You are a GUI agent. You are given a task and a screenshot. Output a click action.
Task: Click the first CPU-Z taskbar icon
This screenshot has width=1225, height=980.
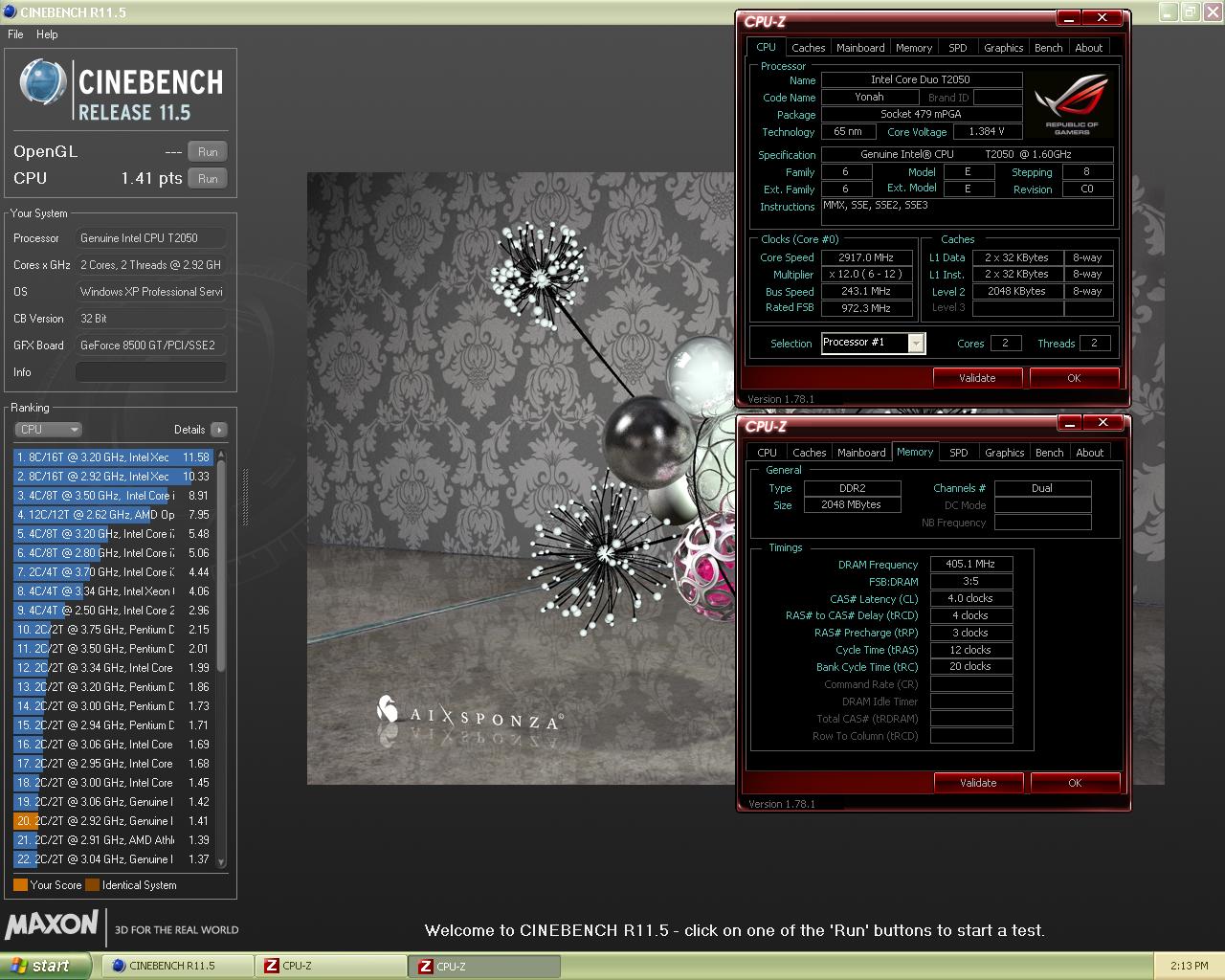pyautogui.click(x=271, y=966)
